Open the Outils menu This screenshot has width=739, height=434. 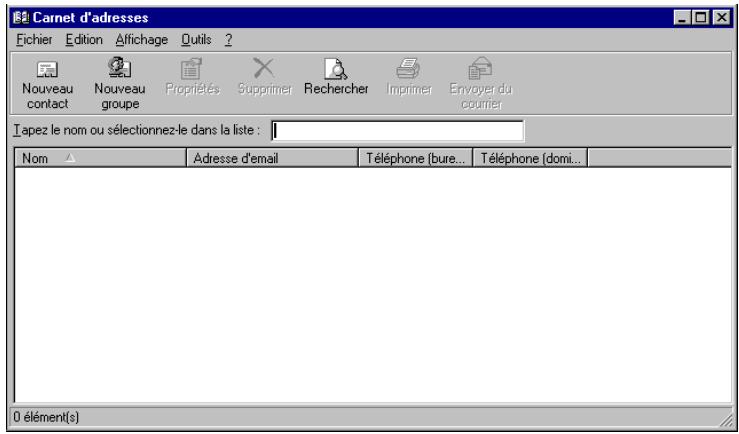pos(196,40)
